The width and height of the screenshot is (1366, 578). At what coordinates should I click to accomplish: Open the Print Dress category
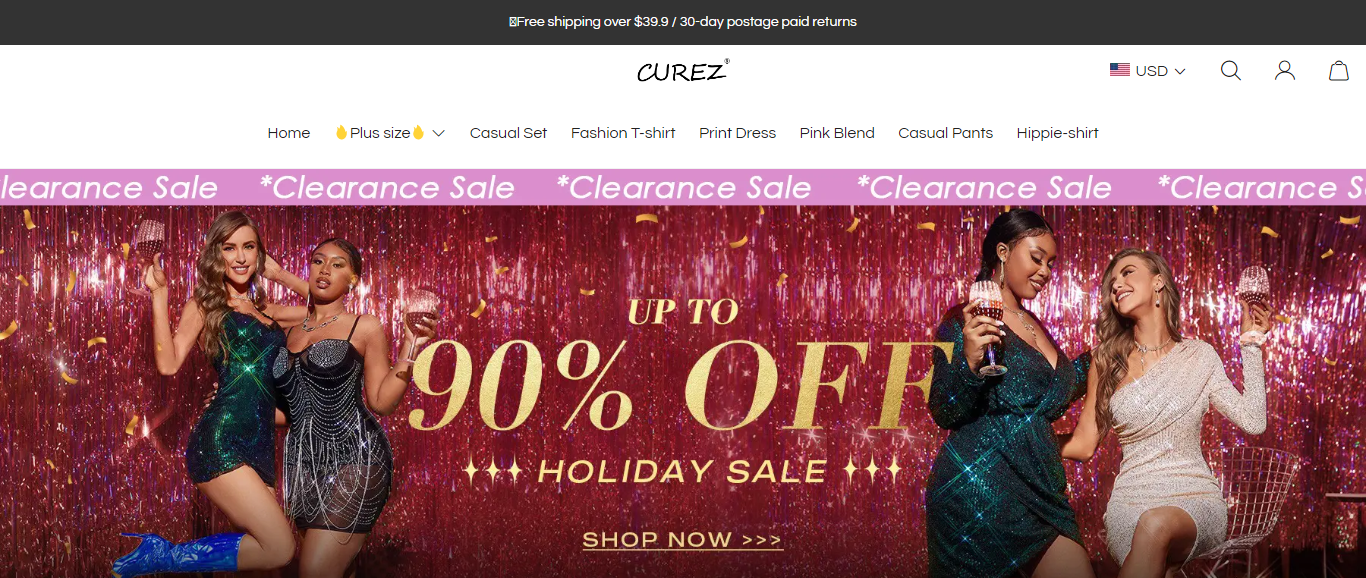(x=738, y=133)
